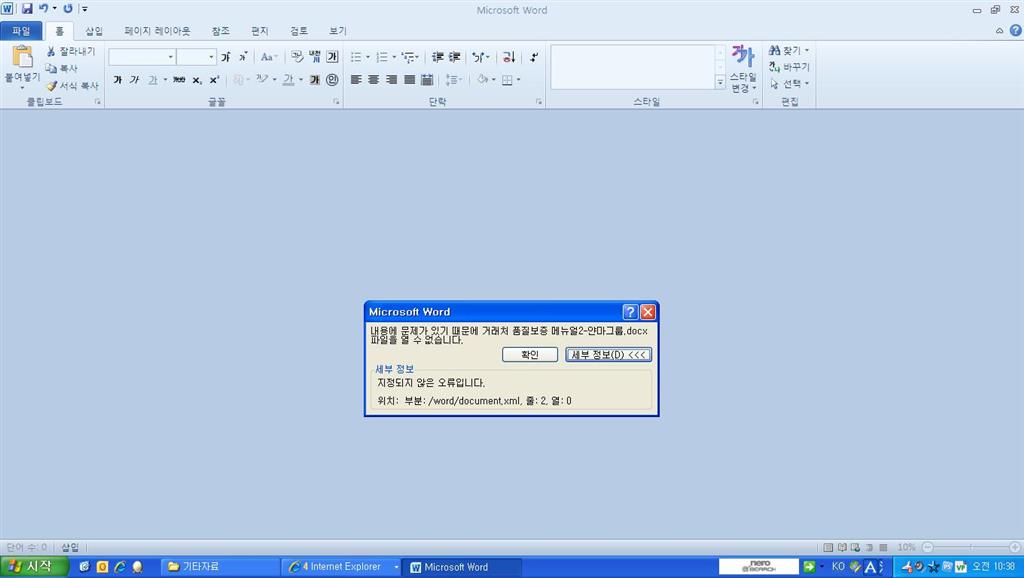Image resolution: width=1024 pixels, height=578 pixels.
Task: Click Copy (복사) in clipboard group
Action: coord(62,68)
